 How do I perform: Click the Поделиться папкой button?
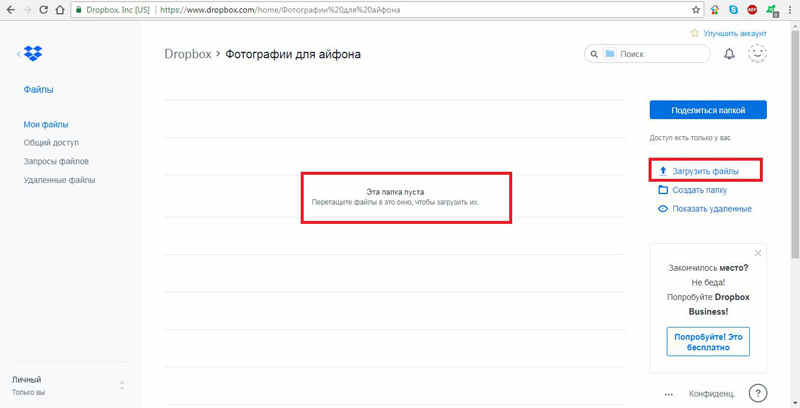[708, 110]
